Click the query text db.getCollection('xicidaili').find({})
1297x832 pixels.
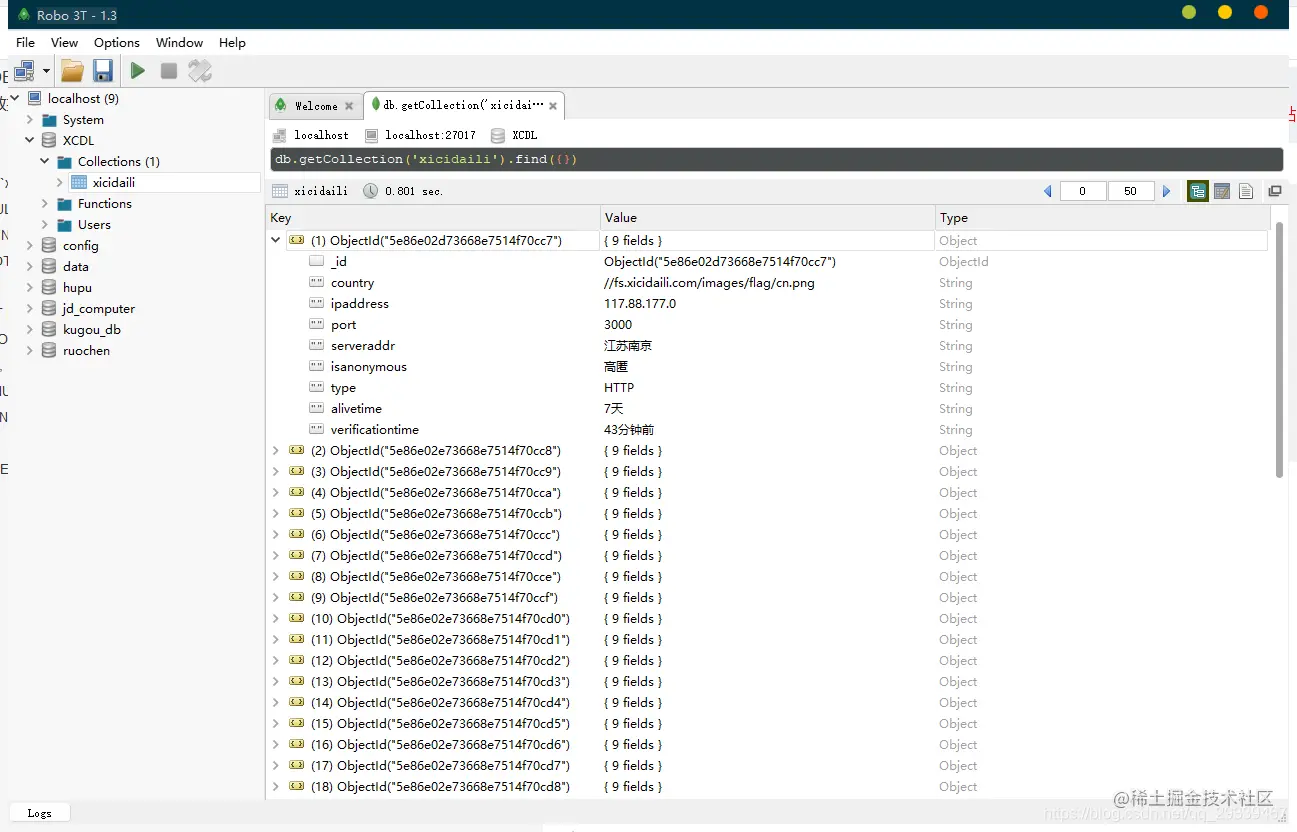(x=426, y=159)
